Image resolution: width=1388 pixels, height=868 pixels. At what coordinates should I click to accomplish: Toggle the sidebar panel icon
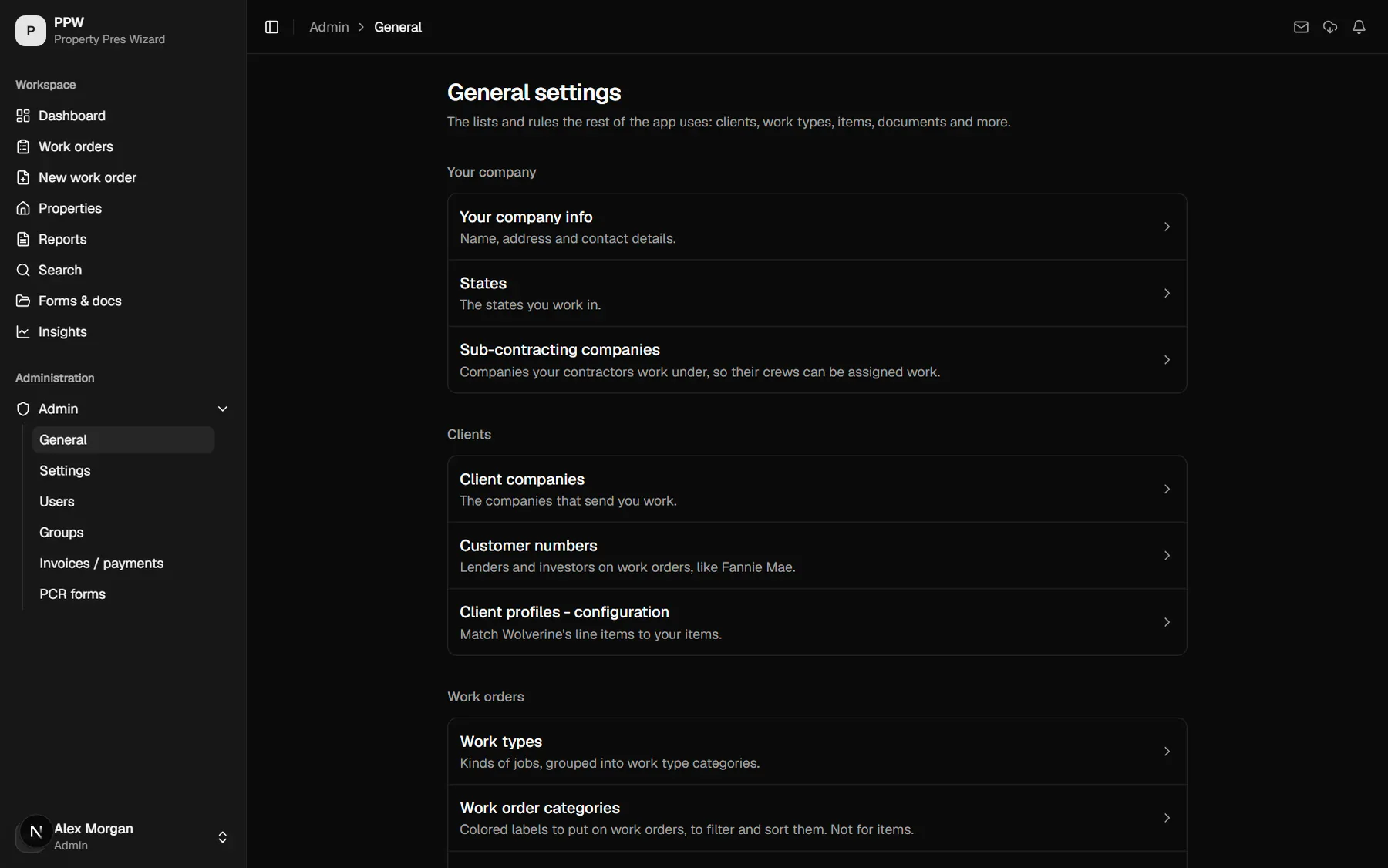[x=271, y=27]
